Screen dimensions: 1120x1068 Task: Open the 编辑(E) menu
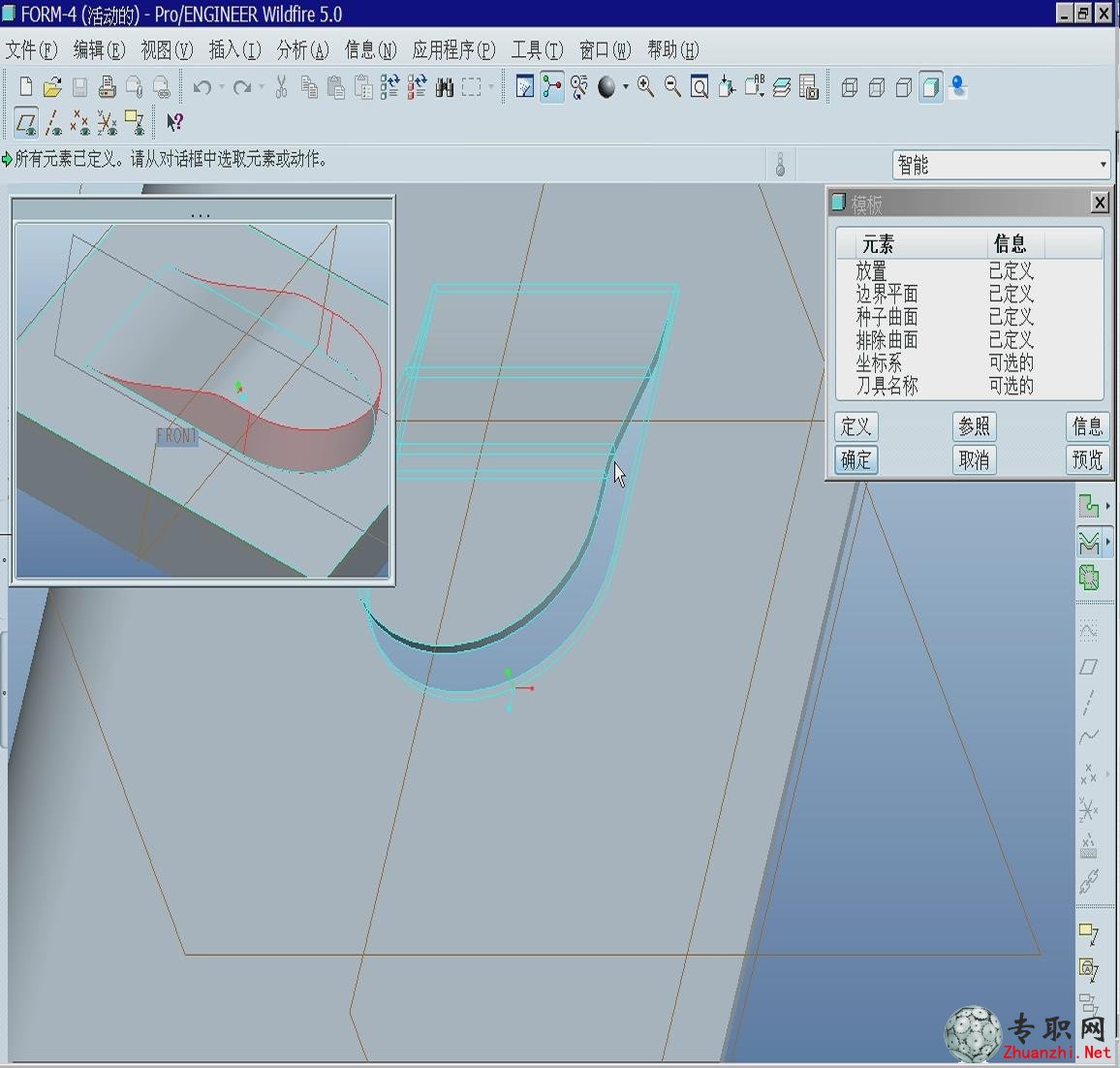coord(99,50)
